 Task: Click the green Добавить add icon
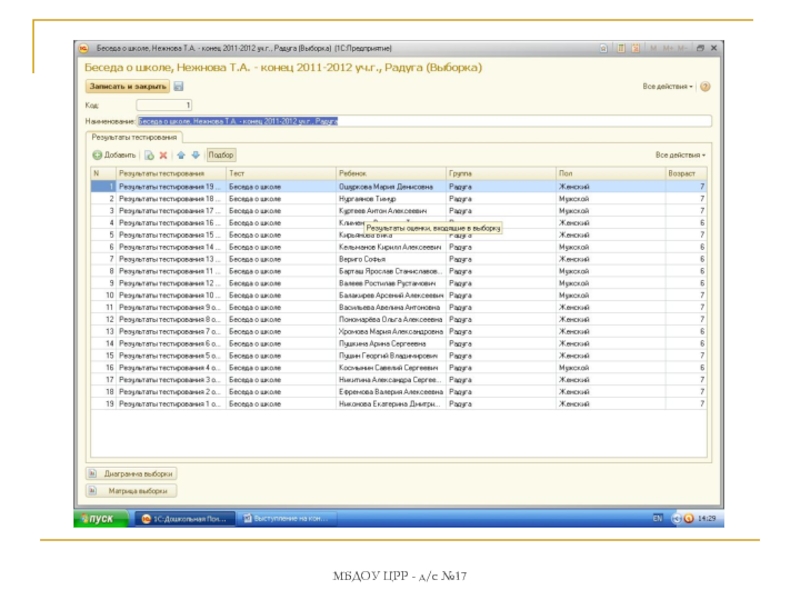98,155
